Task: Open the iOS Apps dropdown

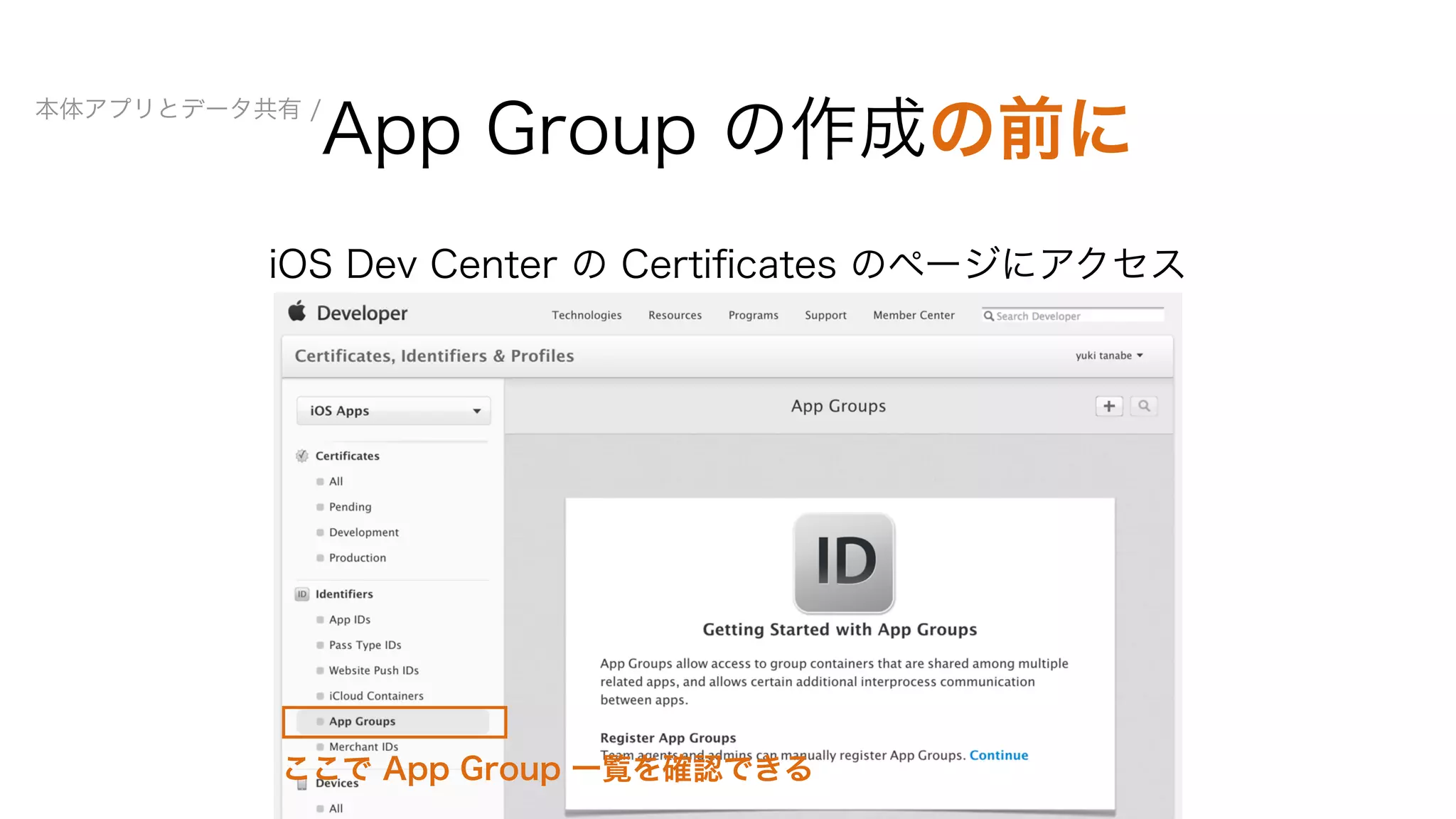Action: [x=394, y=411]
